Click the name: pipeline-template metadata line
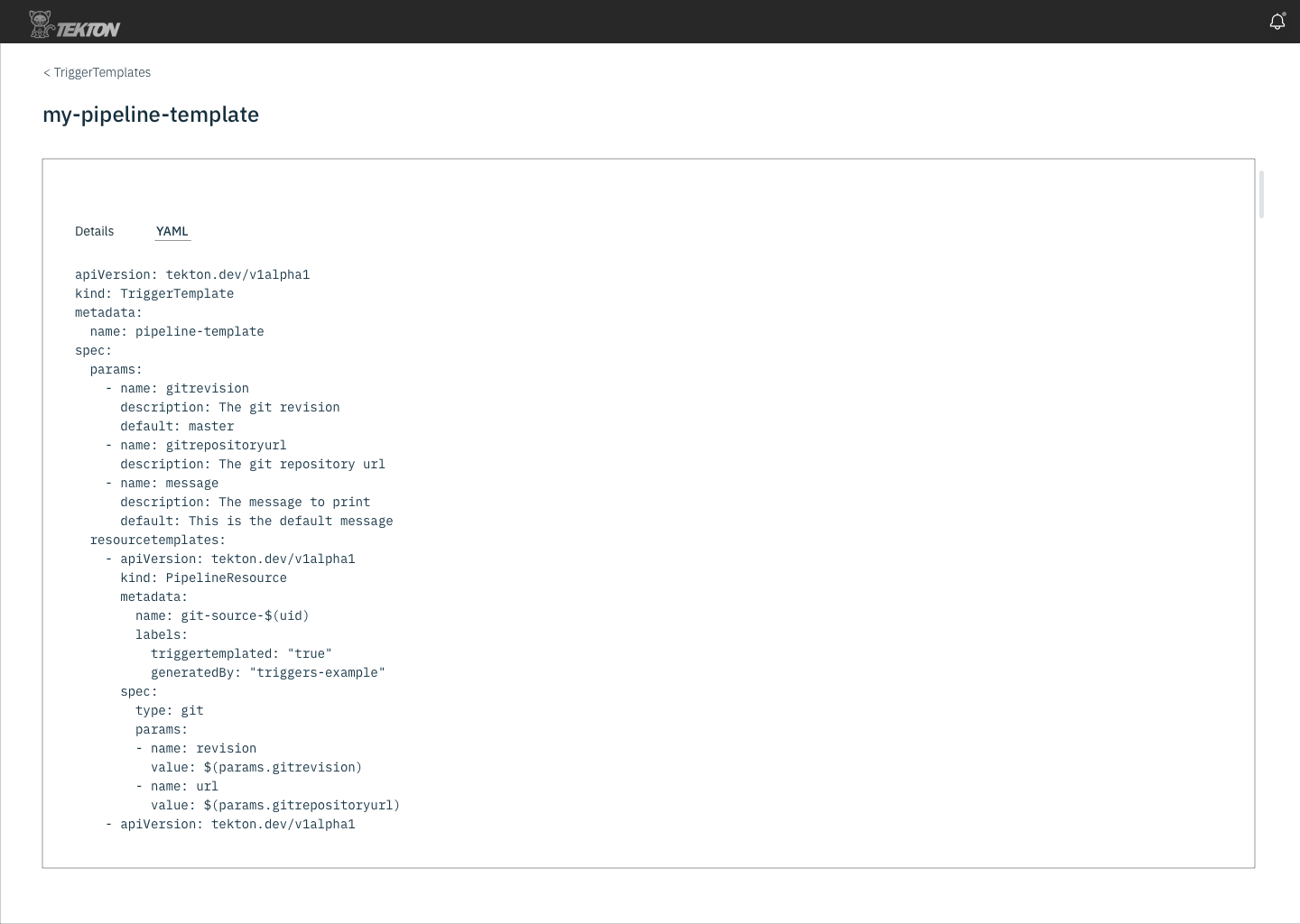The image size is (1300, 924). click(x=177, y=331)
